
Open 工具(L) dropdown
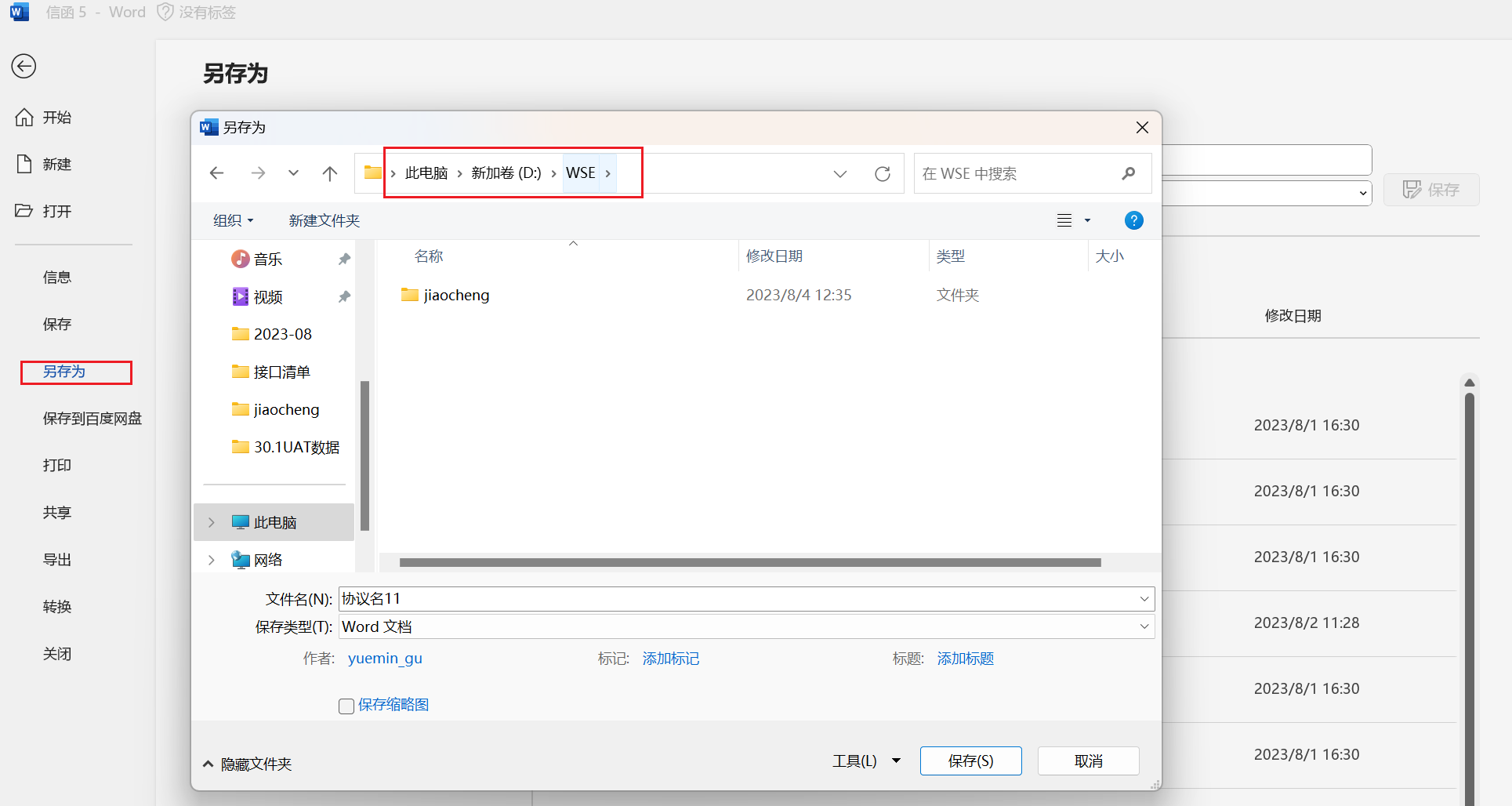pyautogui.click(x=866, y=761)
